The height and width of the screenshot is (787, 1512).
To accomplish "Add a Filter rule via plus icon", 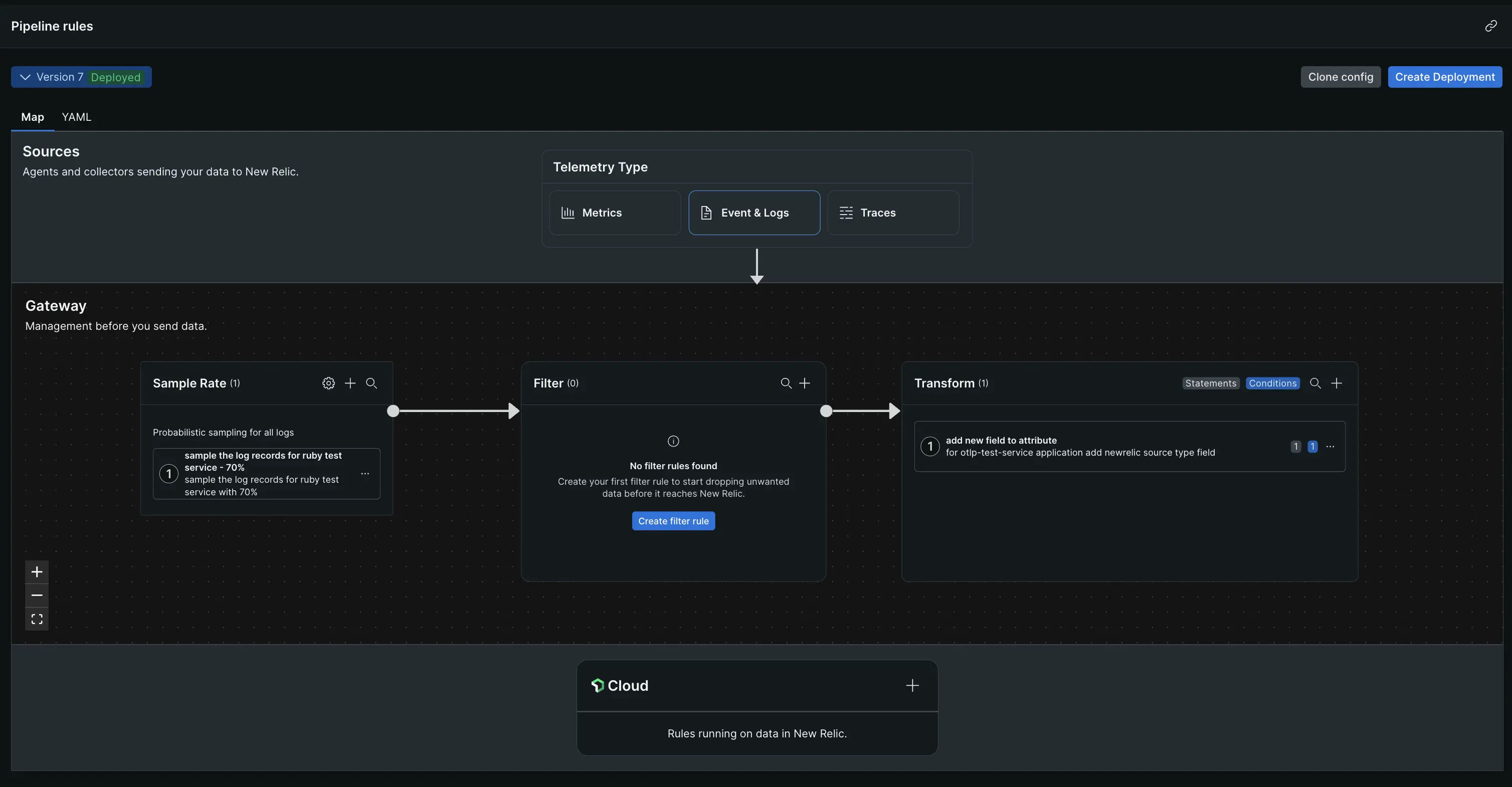I will click(x=805, y=383).
